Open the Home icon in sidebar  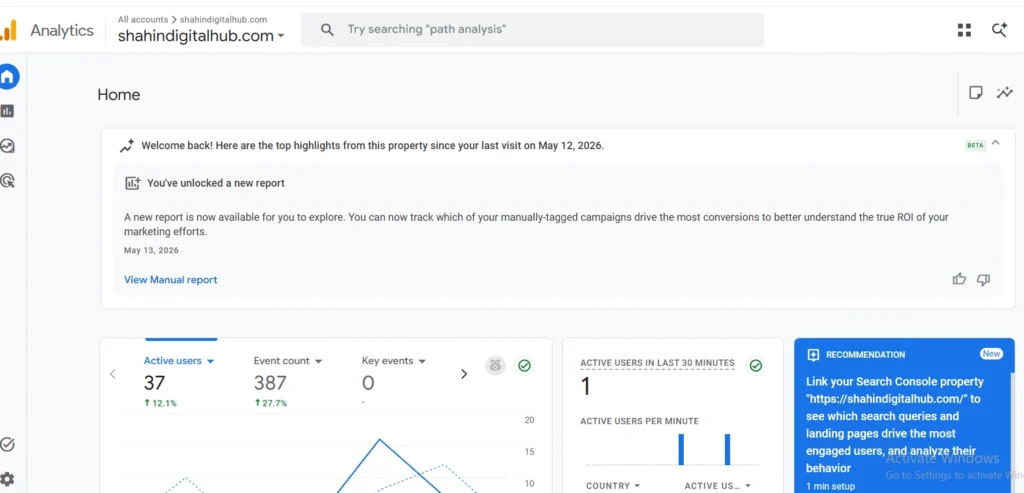point(8,77)
